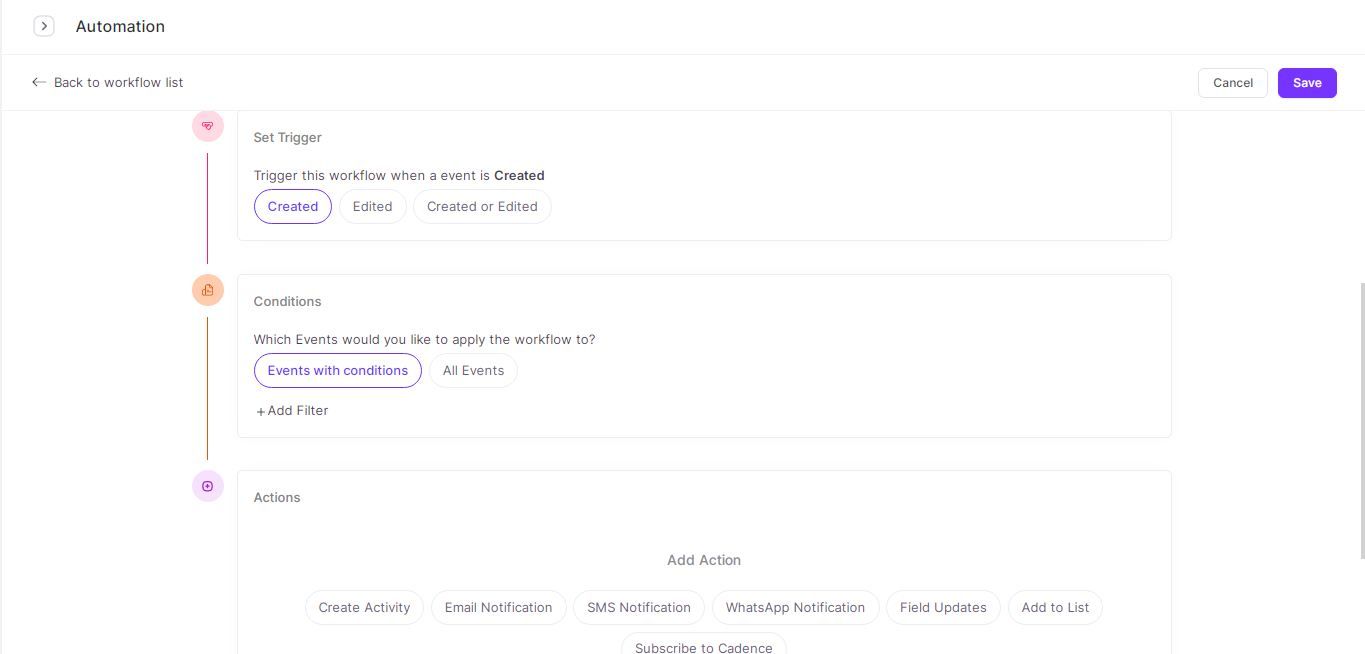
Task: Choose the Add to List action
Action: (1055, 607)
